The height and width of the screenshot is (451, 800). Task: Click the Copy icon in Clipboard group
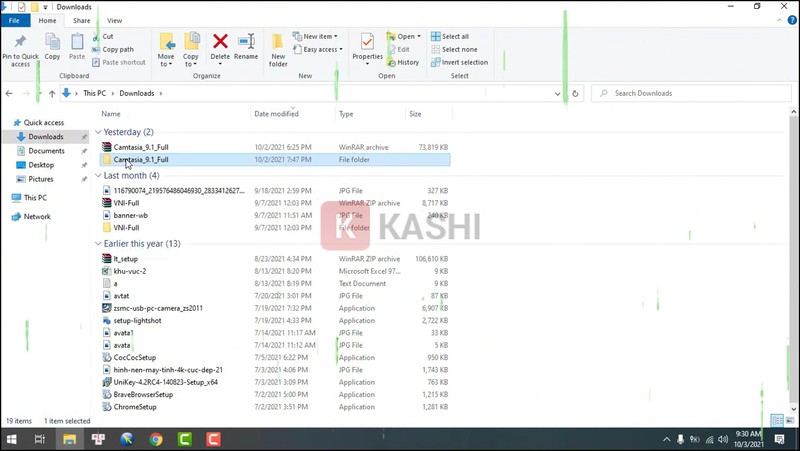coord(52,46)
